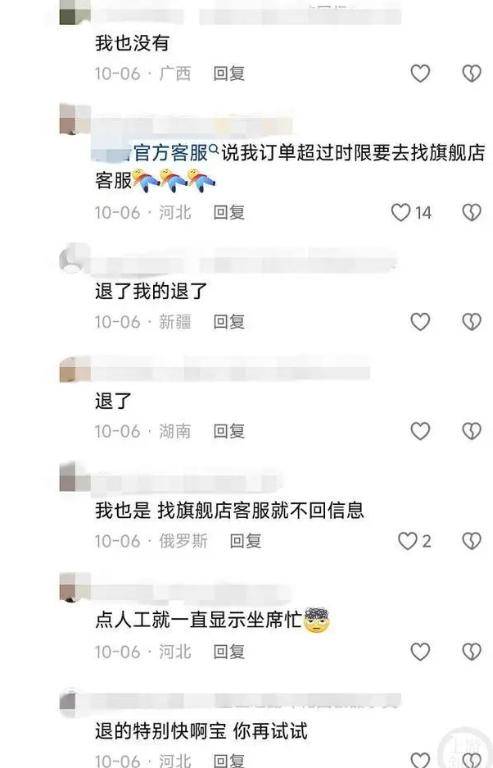Dislike the 湖南 comment '退了'
This screenshot has height=768, width=493.
click(x=472, y=431)
